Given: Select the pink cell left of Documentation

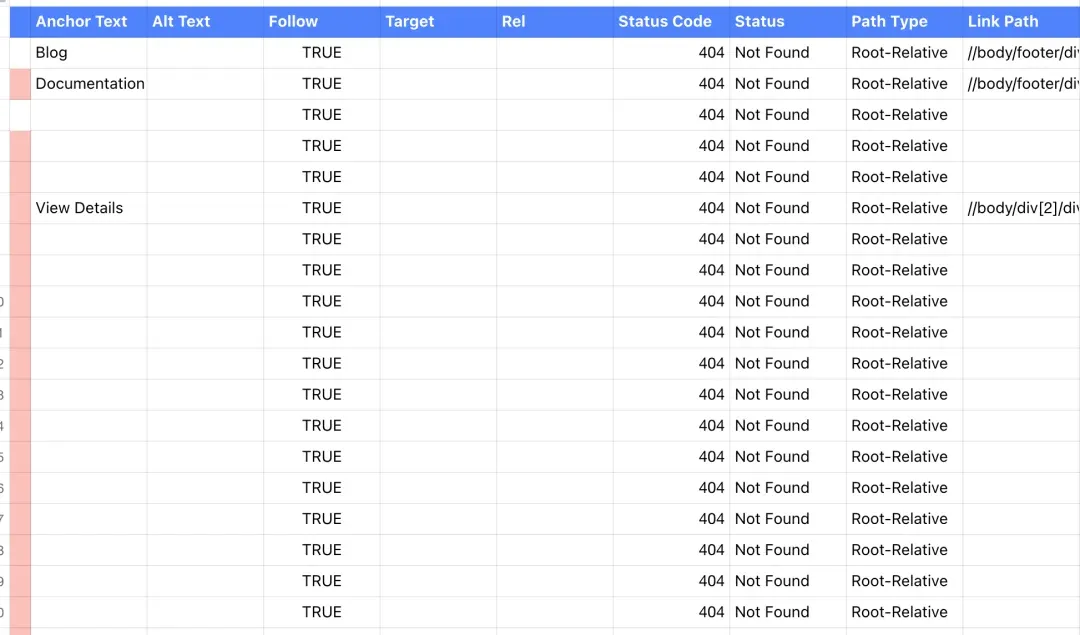Looking at the screenshot, I should pos(20,84).
